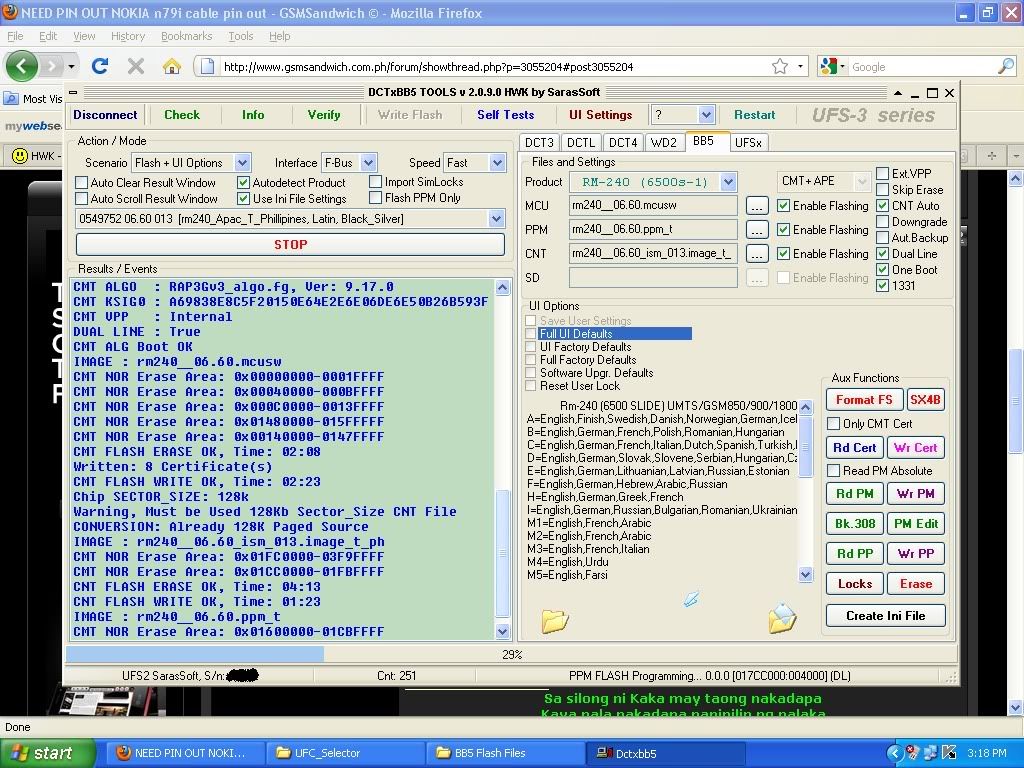Click the smiley HWK bookmark icon
This screenshot has height=768, width=1024.
coord(20,155)
